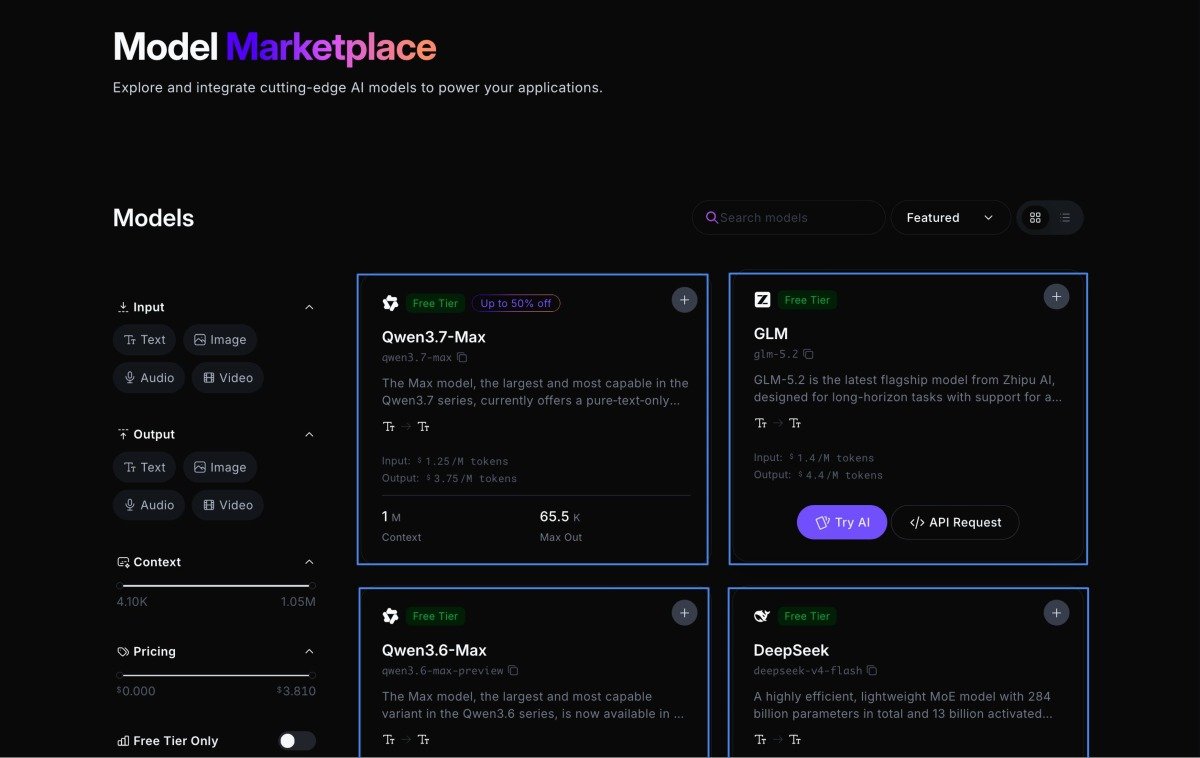
Task: Click API Request on GLM card
Action: [955, 522]
